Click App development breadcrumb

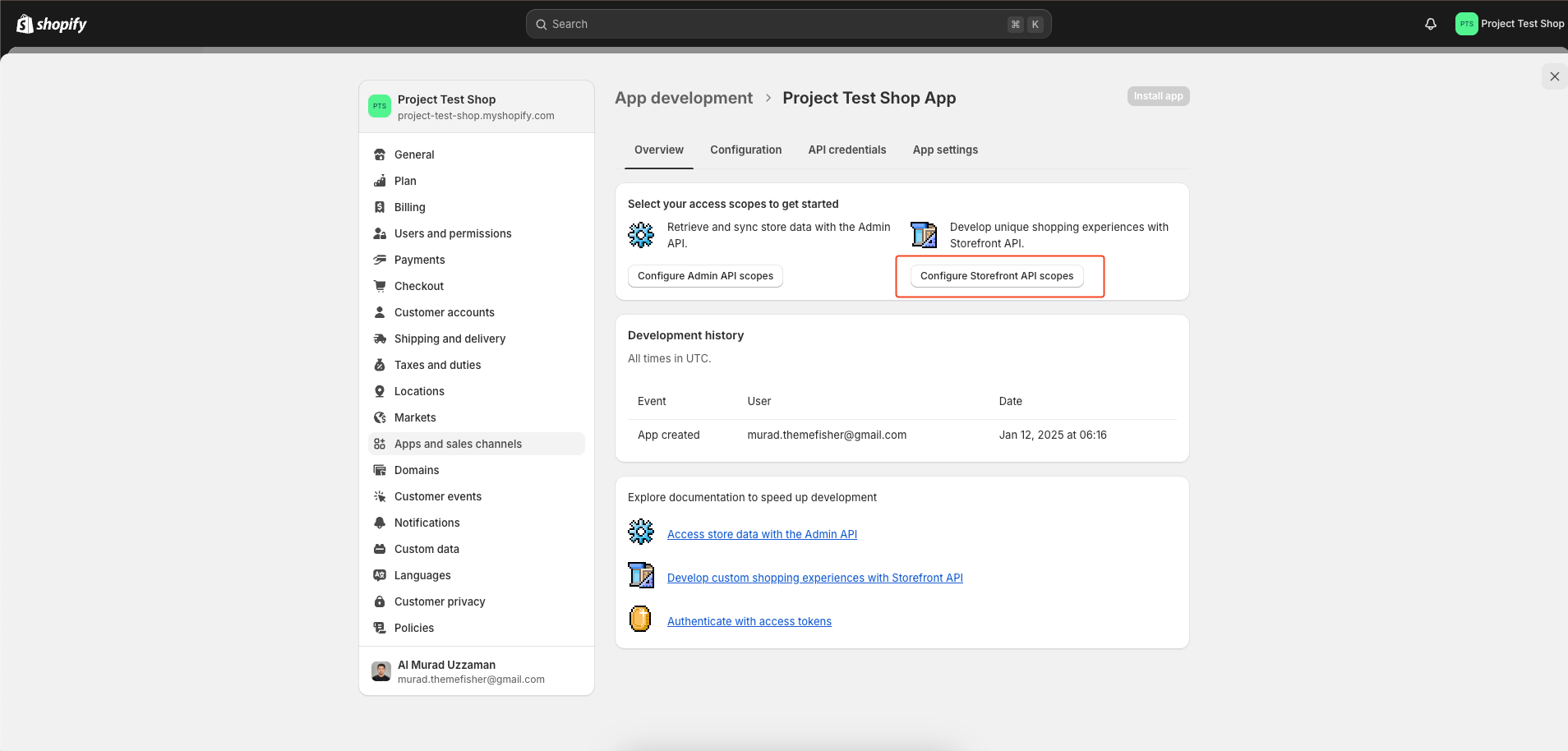tap(684, 98)
